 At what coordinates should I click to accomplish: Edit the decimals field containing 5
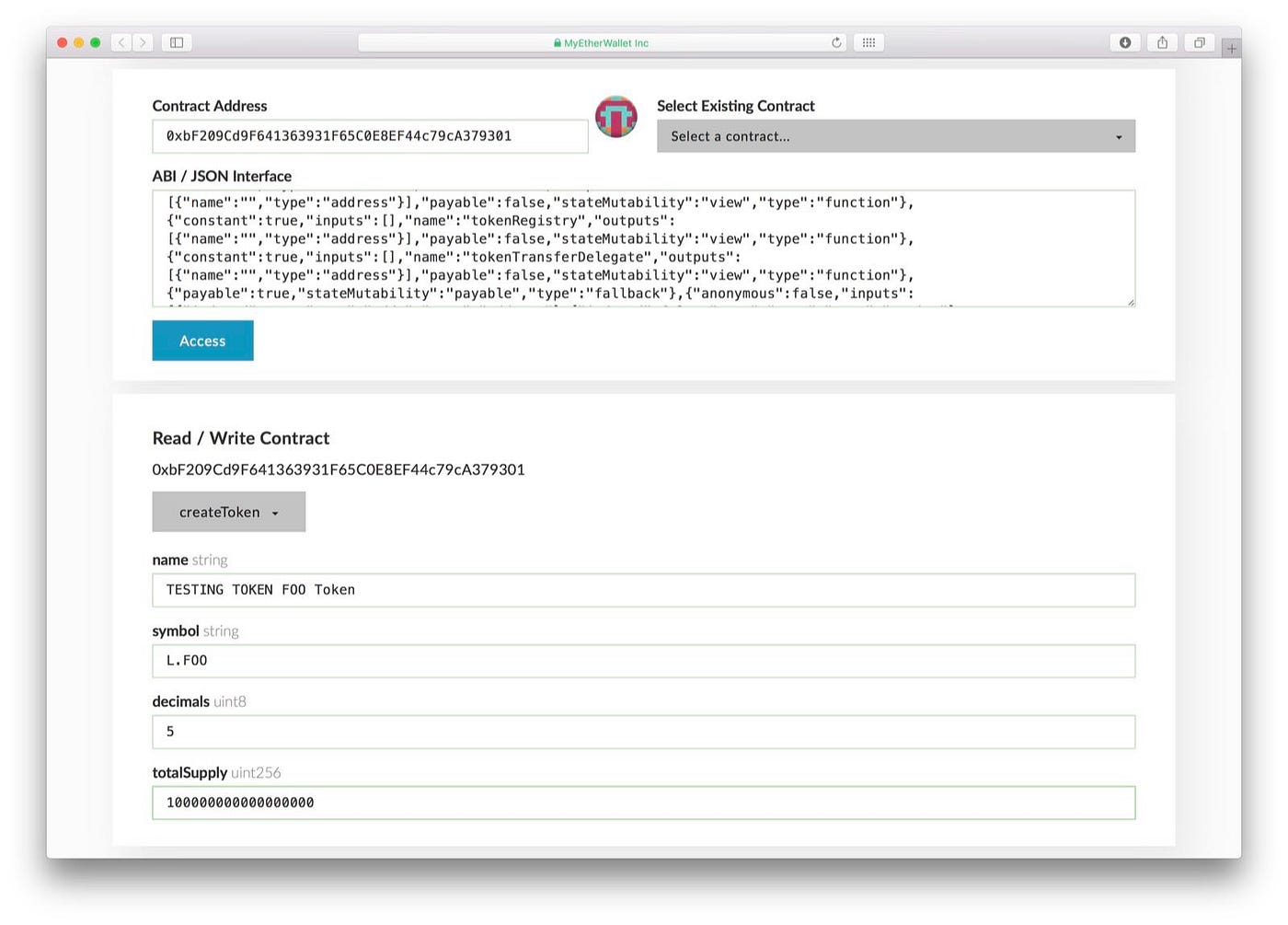(644, 732)
